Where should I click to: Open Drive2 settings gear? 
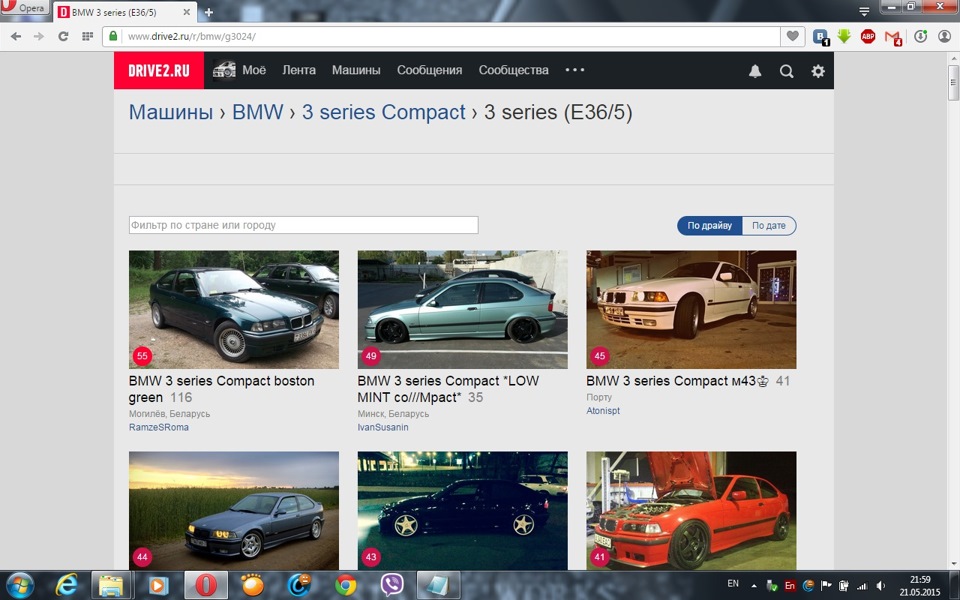pyautogui.click(x=818, y=71)
